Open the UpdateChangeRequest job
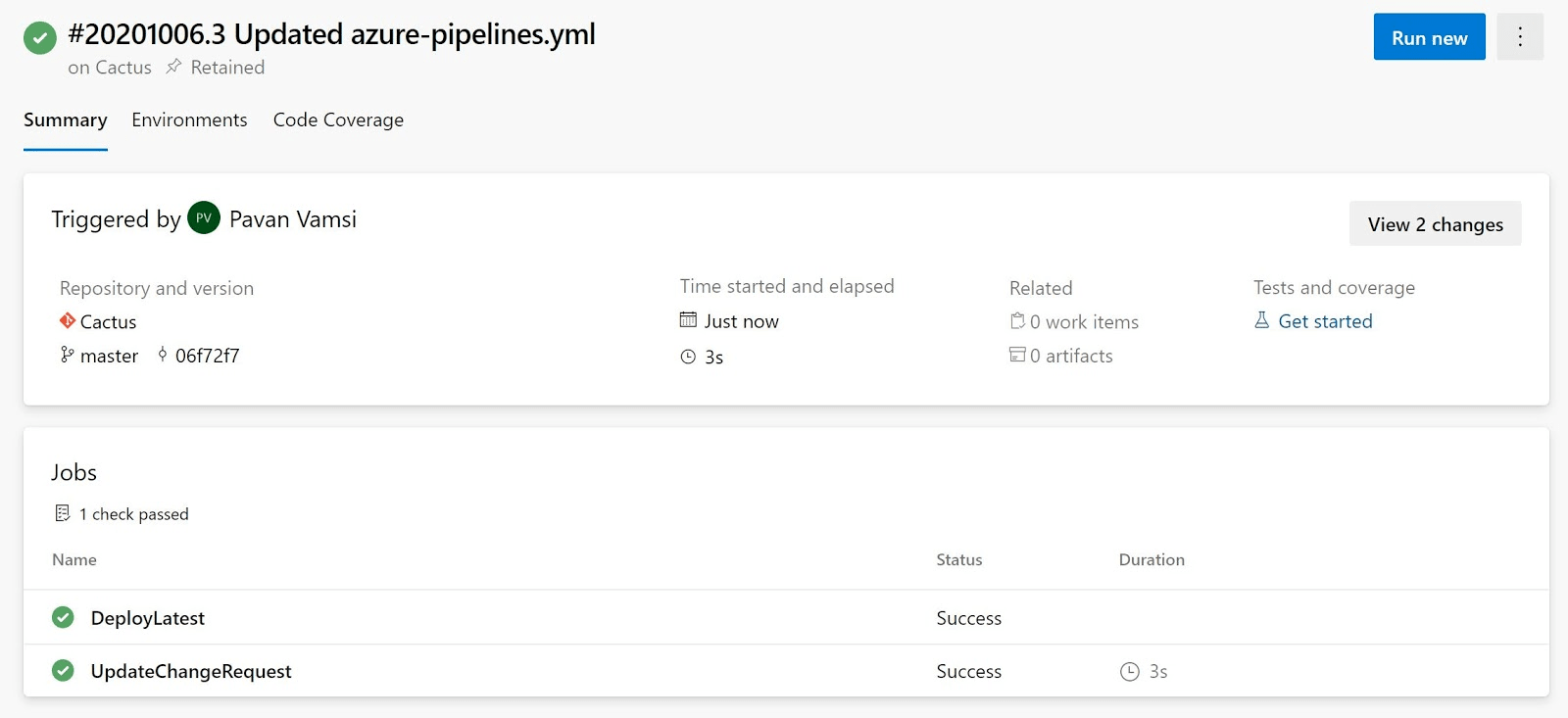1568x718 pixels. pos(191,671)
